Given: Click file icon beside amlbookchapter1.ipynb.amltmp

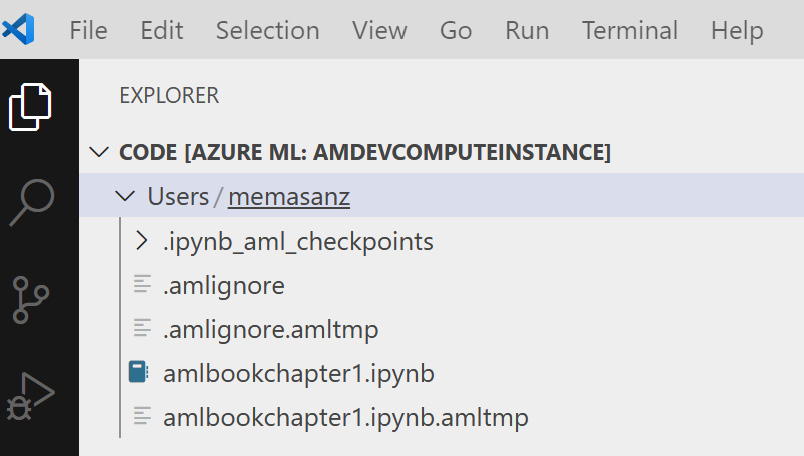Looking at the screenshot, I should (142, 416).
